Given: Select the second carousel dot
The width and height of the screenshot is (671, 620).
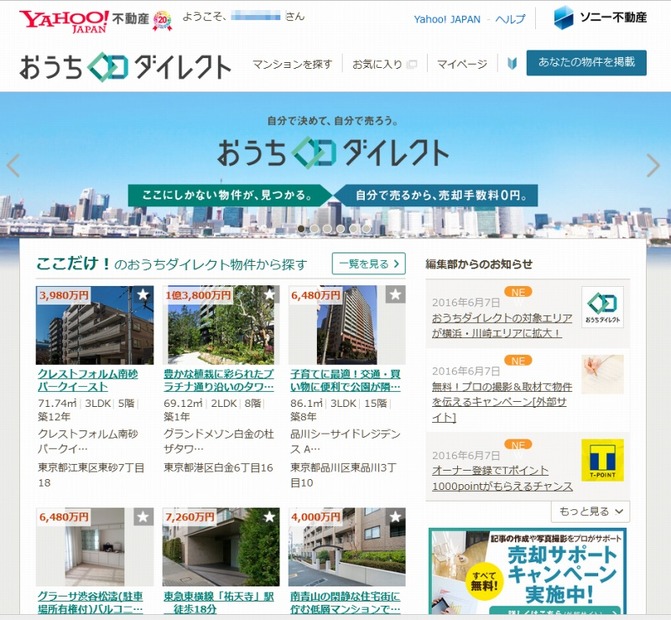Looking at the screenshot, I should pos(315,229).
